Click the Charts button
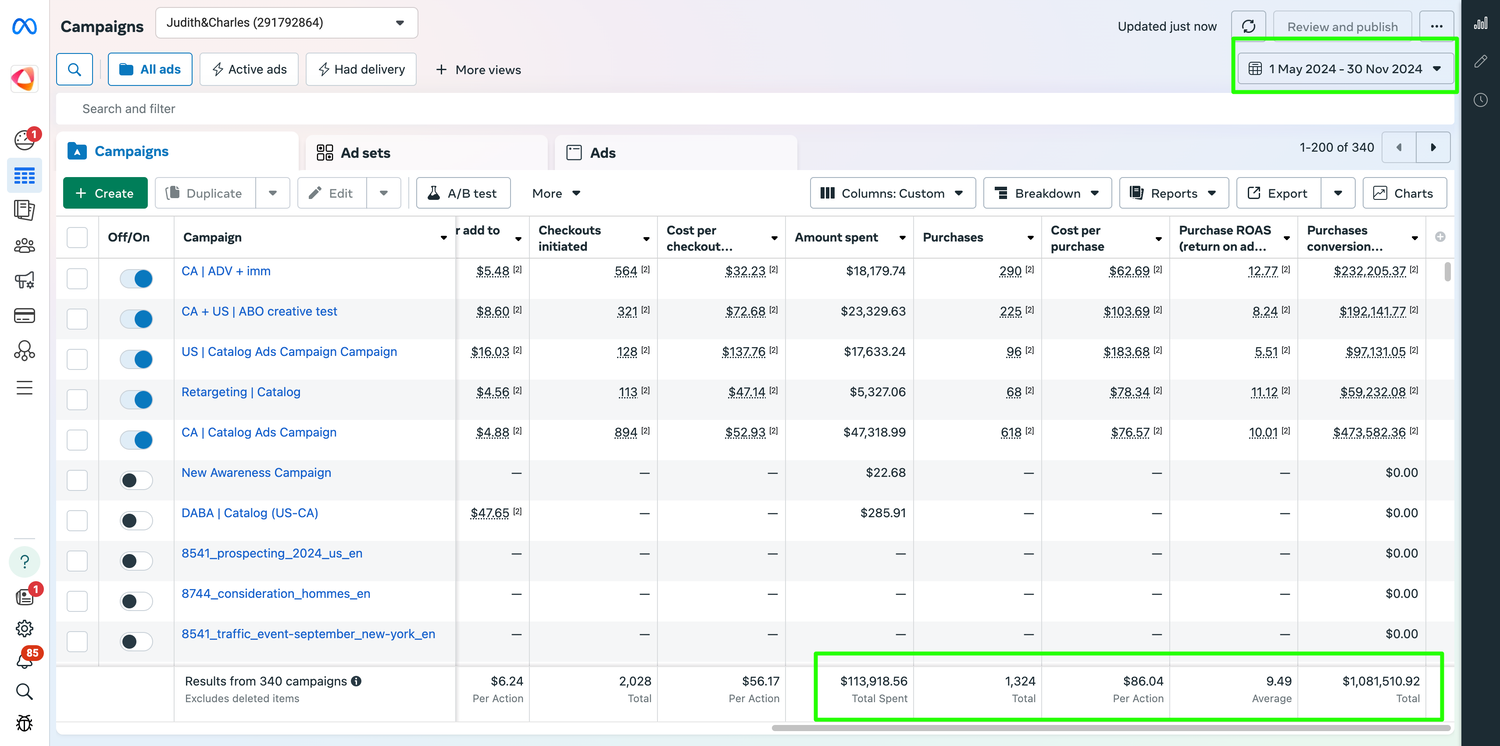The height and width of the screenshot is (746, 1500). (x=1404, y=193)
